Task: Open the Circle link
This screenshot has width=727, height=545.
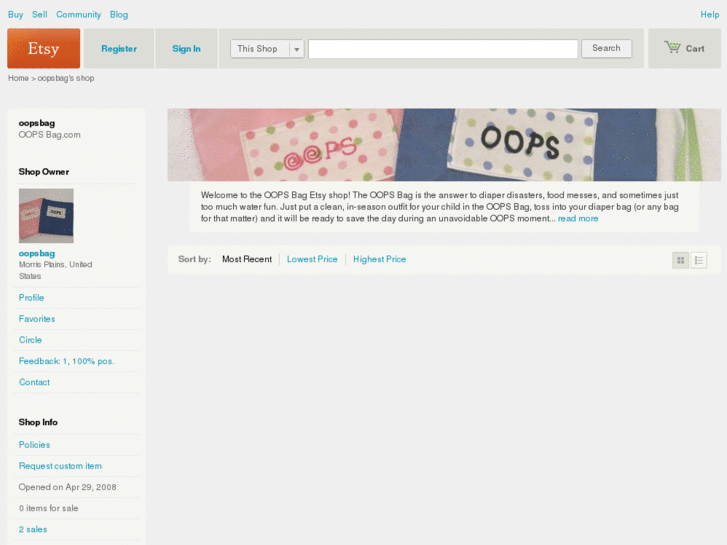Action: coord(30,340)
